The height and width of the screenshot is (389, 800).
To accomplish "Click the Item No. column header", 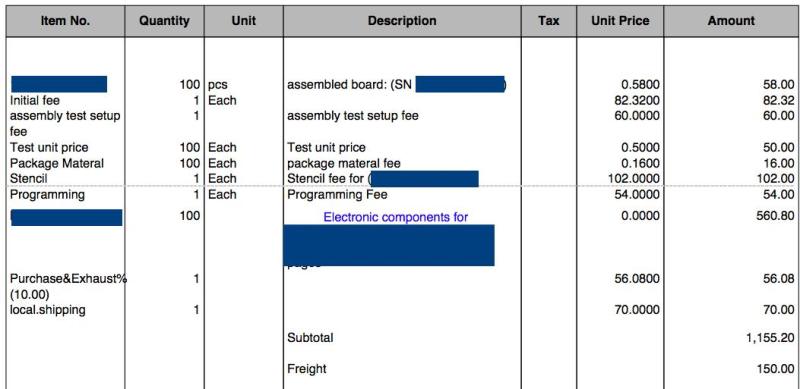I will (x=65, y=21).
